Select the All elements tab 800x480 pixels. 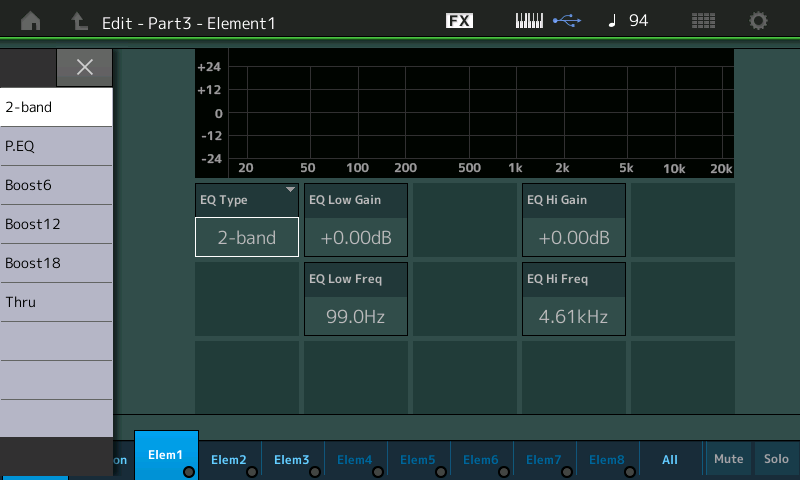coord(670,460)
